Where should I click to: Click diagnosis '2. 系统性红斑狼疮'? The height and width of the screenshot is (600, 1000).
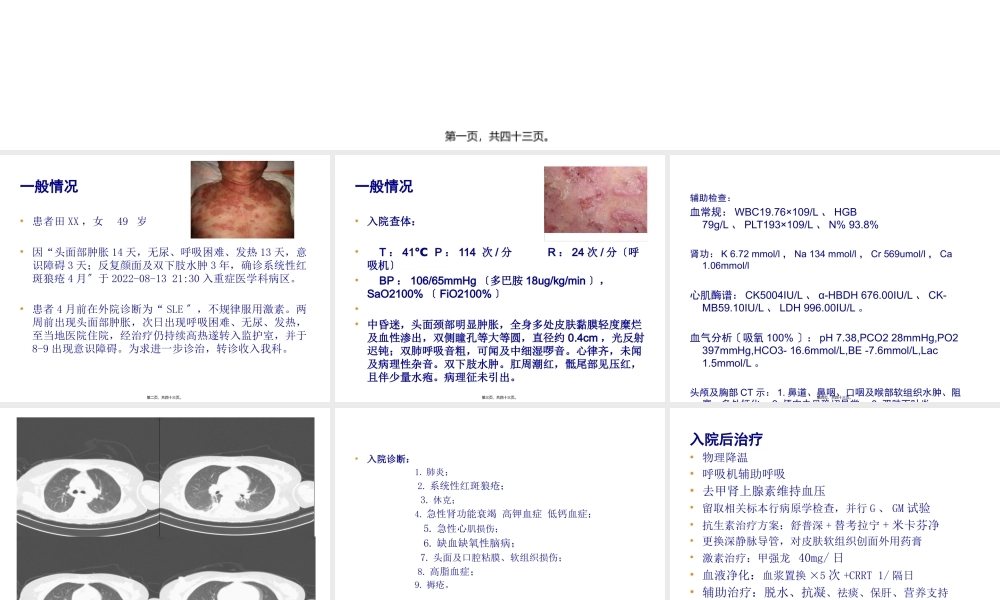tap(460, 486)
